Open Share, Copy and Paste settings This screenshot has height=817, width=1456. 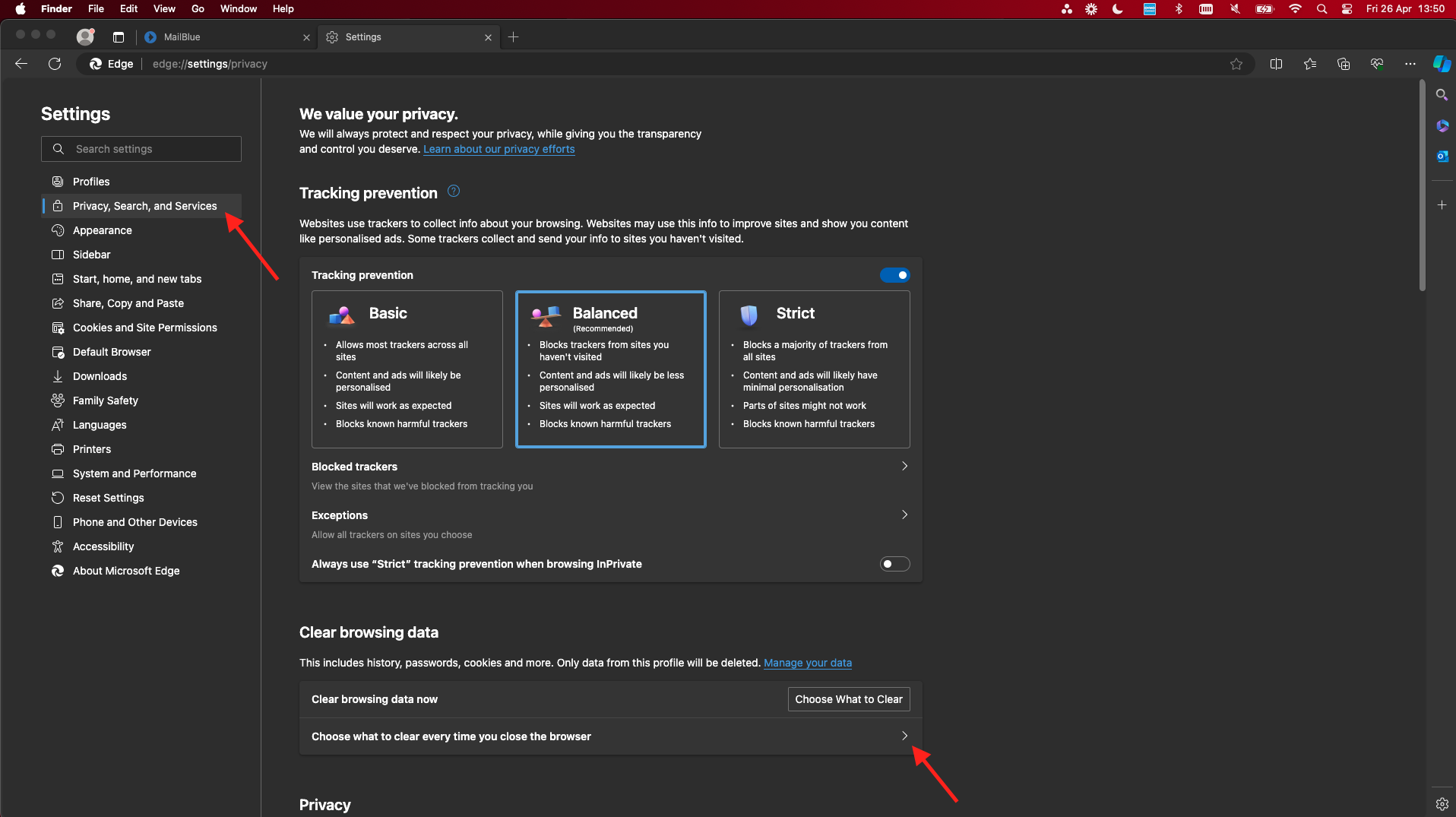(141, 303)
